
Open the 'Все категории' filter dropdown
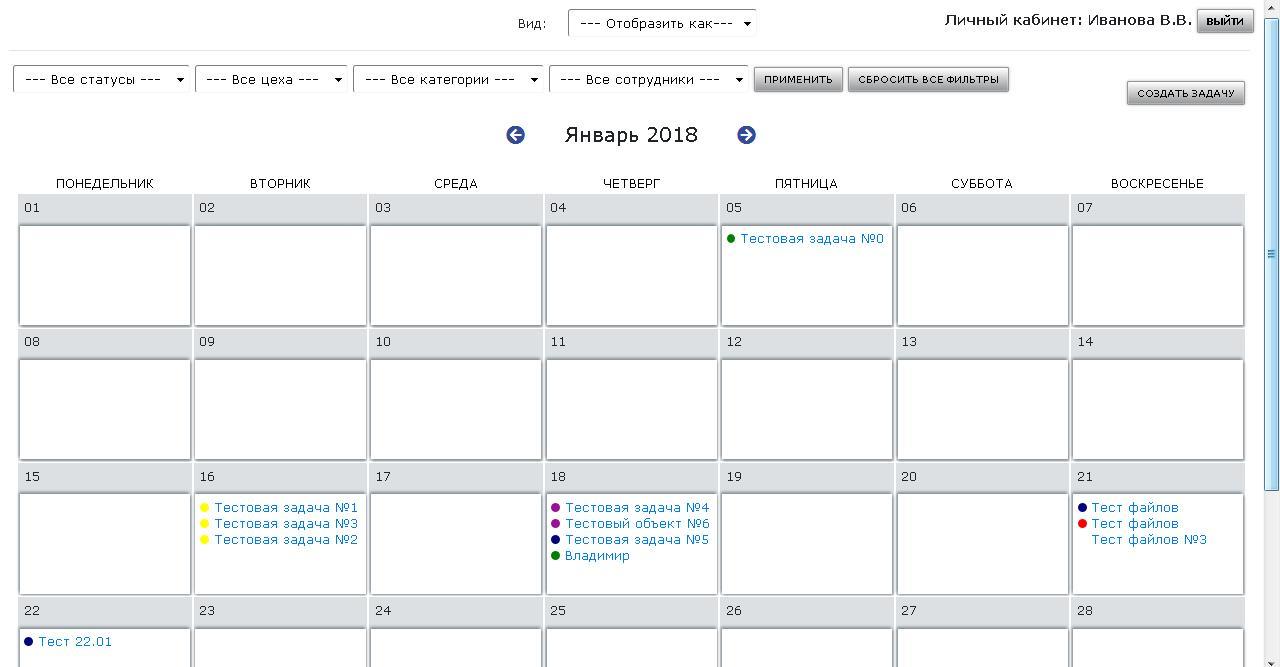[x=448, y=79]
